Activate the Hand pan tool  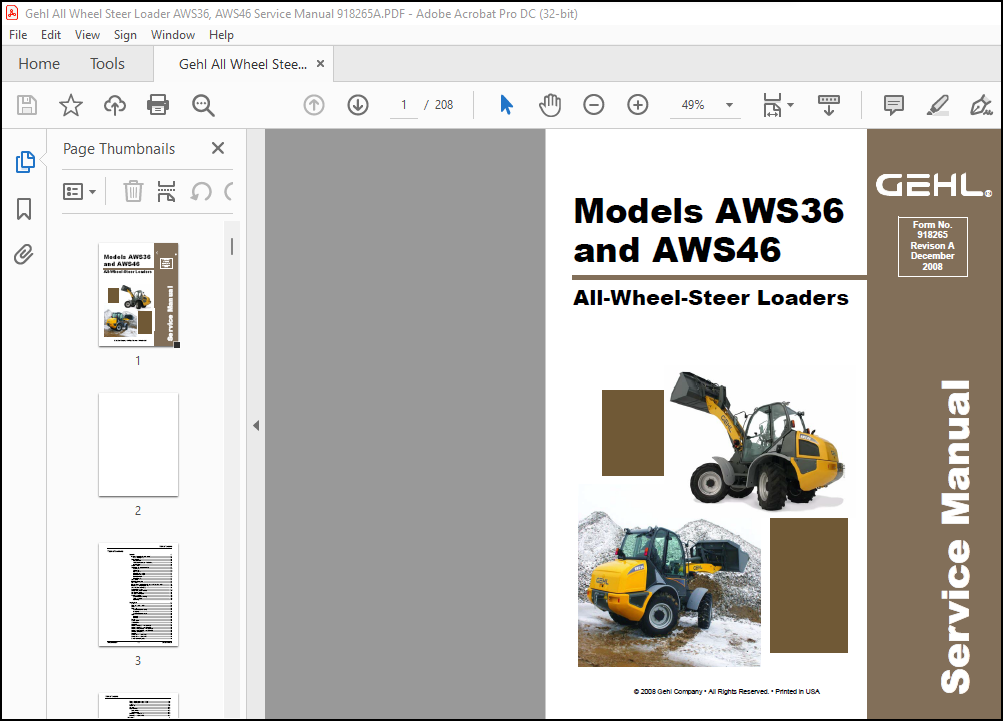[x=549, y=105]
